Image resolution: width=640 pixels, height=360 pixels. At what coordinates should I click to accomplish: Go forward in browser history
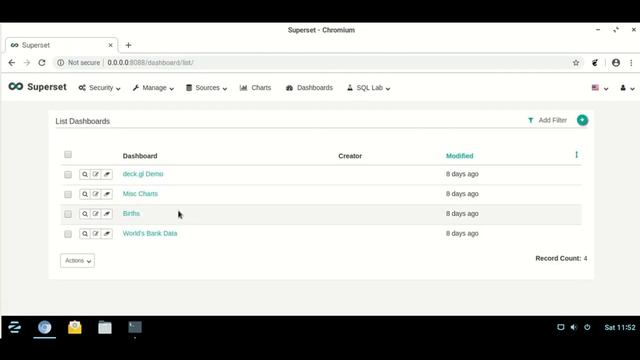click(x=27, y=62)
